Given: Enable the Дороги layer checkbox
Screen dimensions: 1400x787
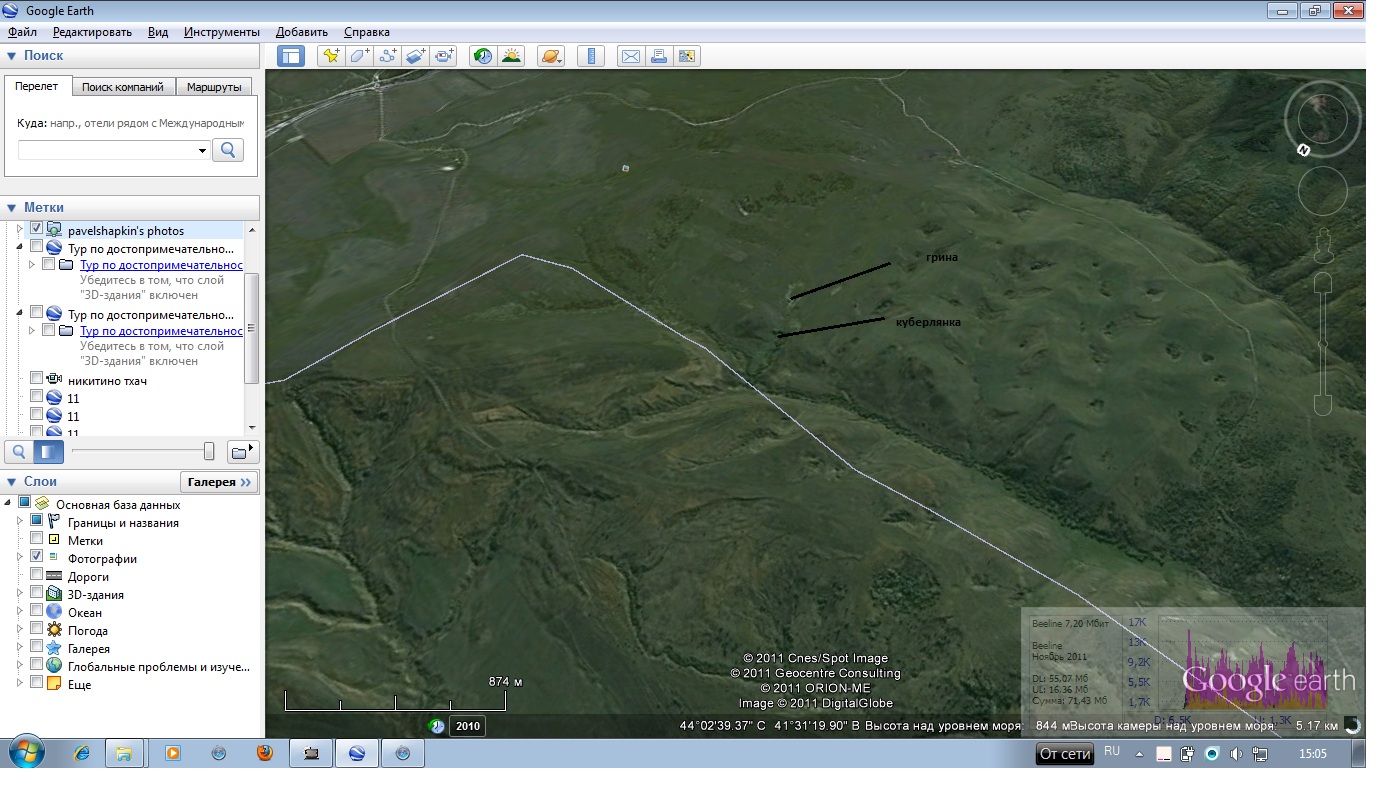Looking at the screenshot, I should 37,575.
